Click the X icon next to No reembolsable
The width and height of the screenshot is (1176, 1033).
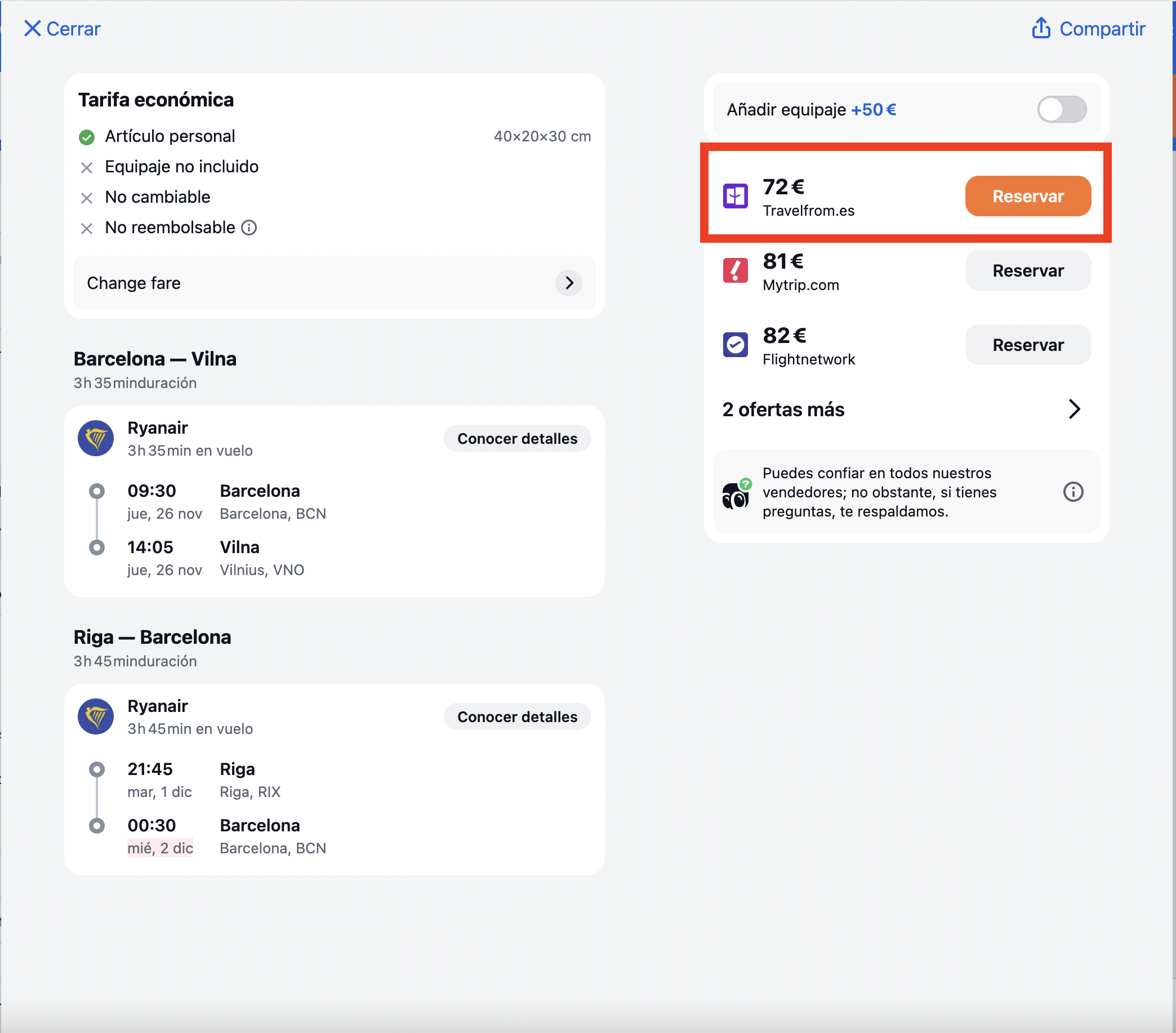[x=86, y=229]
